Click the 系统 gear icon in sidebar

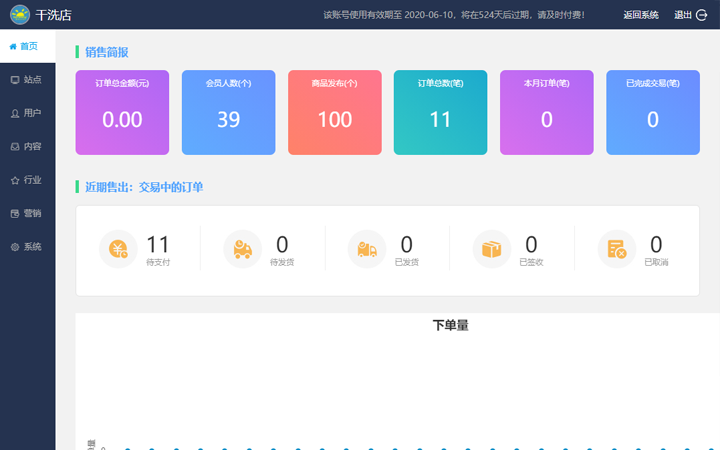(x=15, y=247)
